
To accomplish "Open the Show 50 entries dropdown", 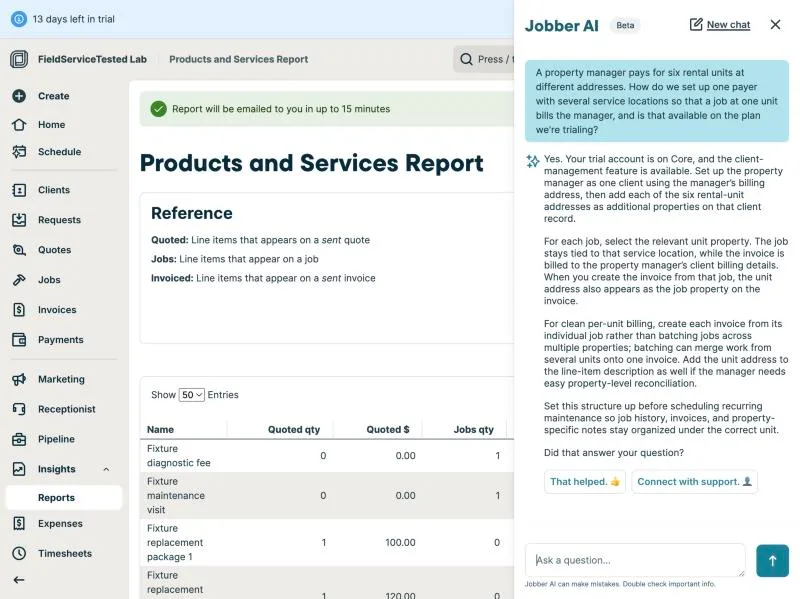I will pyautogui.click(x=191, y=395).
